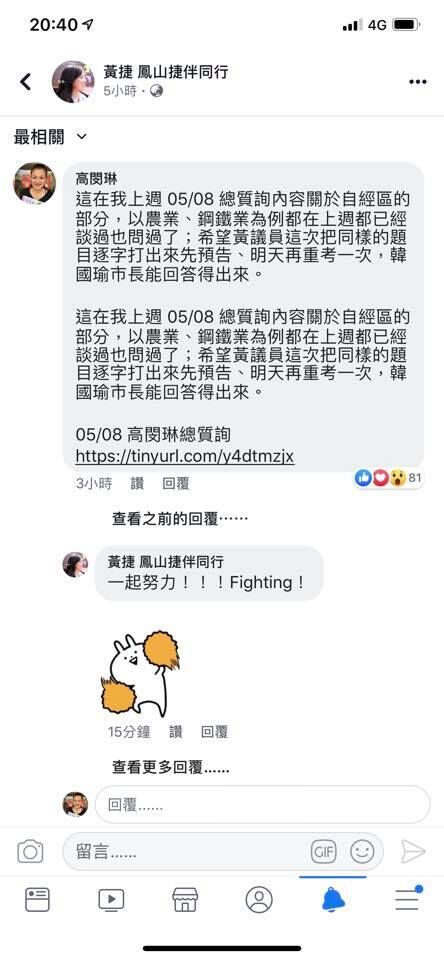Viewport: 444px width, 960px height.
Task: Like 高閔琳's comment with 讚
Action: [x=137, y=484]
